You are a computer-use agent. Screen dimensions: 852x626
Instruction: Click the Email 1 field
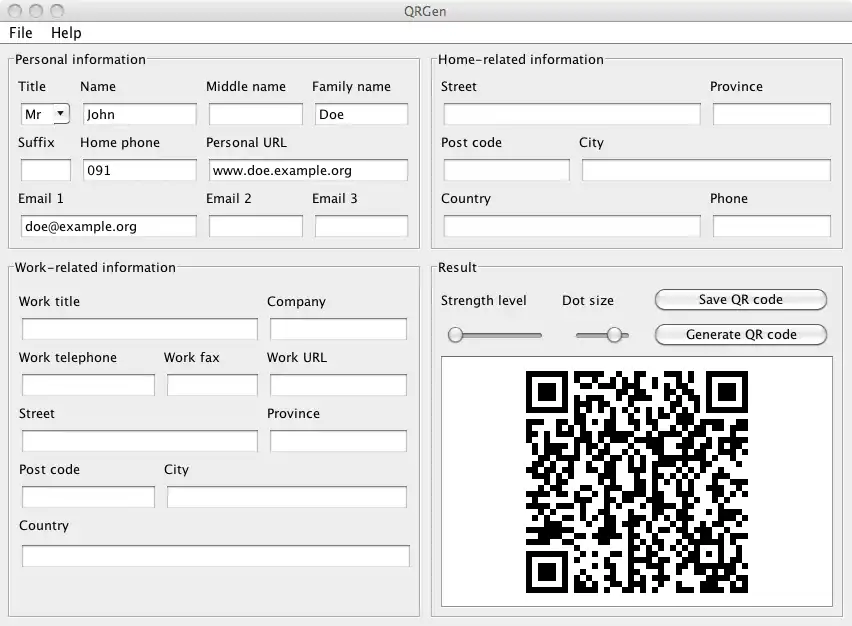(x=109, y=226)
